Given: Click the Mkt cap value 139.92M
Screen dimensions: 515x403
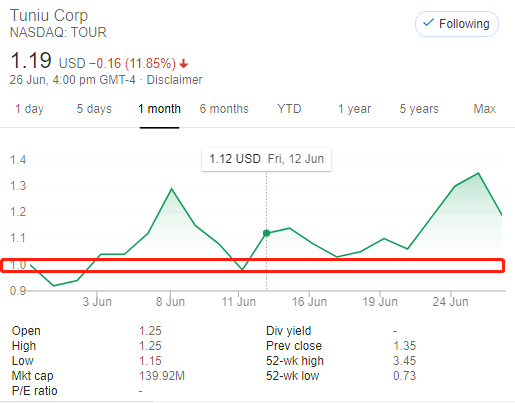Looking at the screenshot, I should (162, 376).
